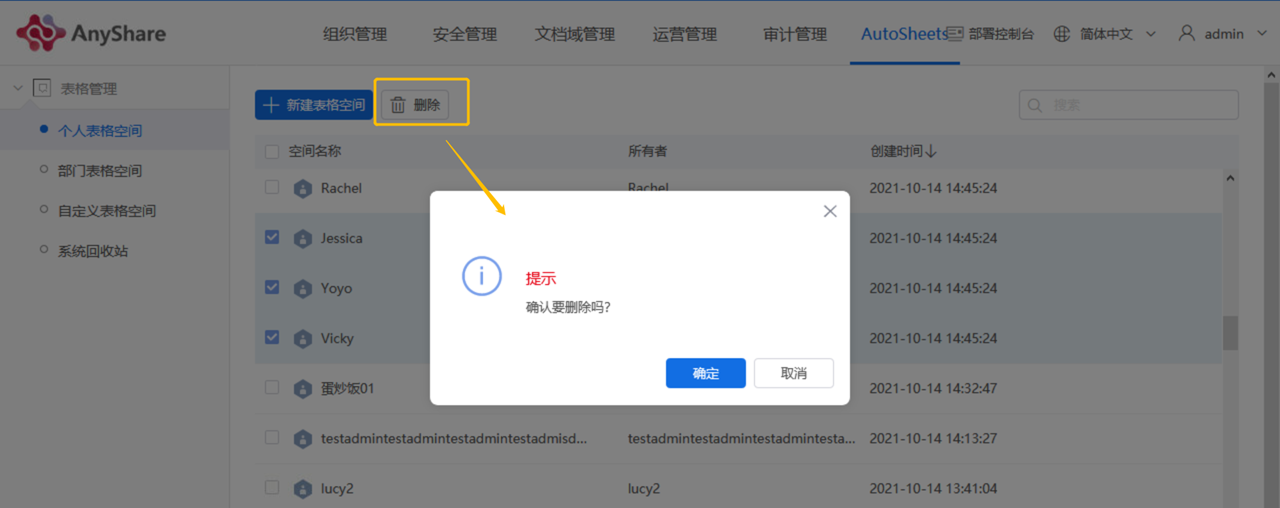This screenshot has height=508, width=1280.
Task: Toggle the select-all header checkbox
Action: (x=272, y=152)
